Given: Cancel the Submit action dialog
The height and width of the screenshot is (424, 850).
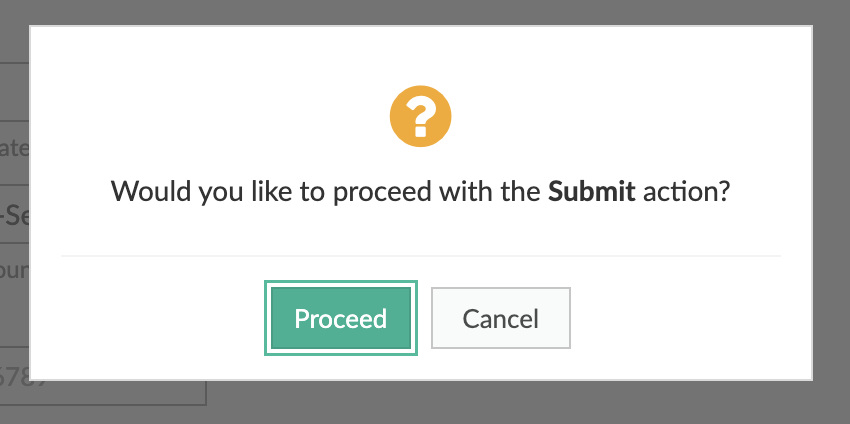Looking at the screenshot, I should coord(500,318).
